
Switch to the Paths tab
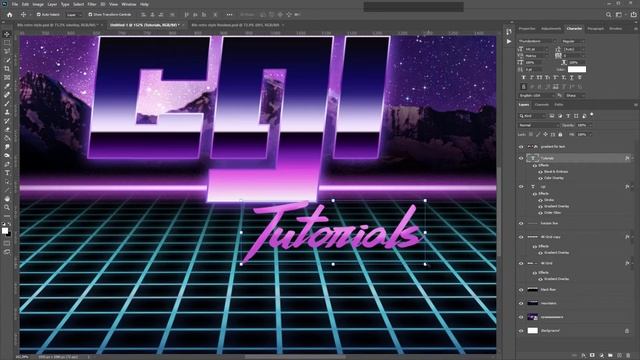tap(559, 105)
